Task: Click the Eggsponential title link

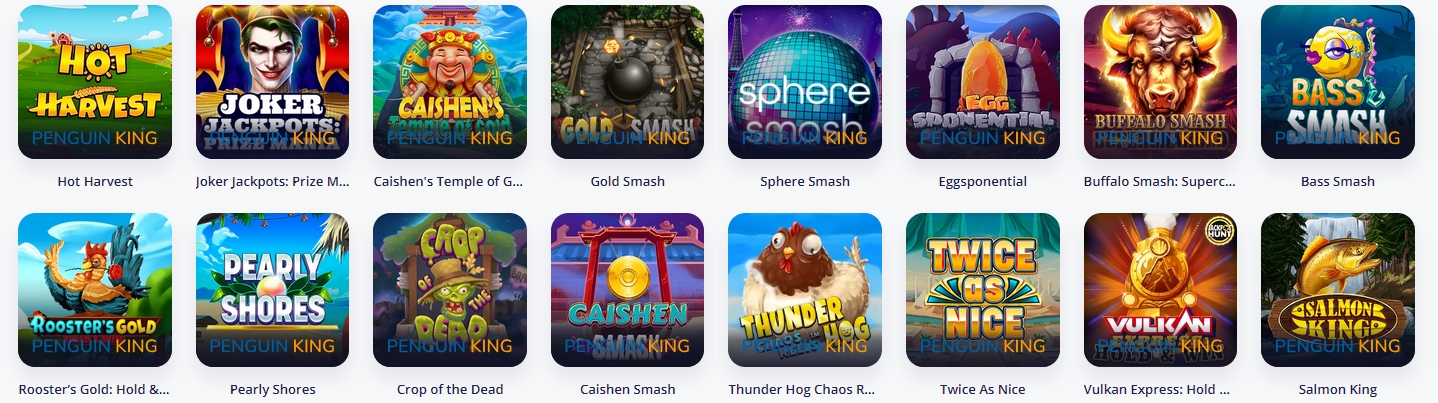Action: pos(983,182)
